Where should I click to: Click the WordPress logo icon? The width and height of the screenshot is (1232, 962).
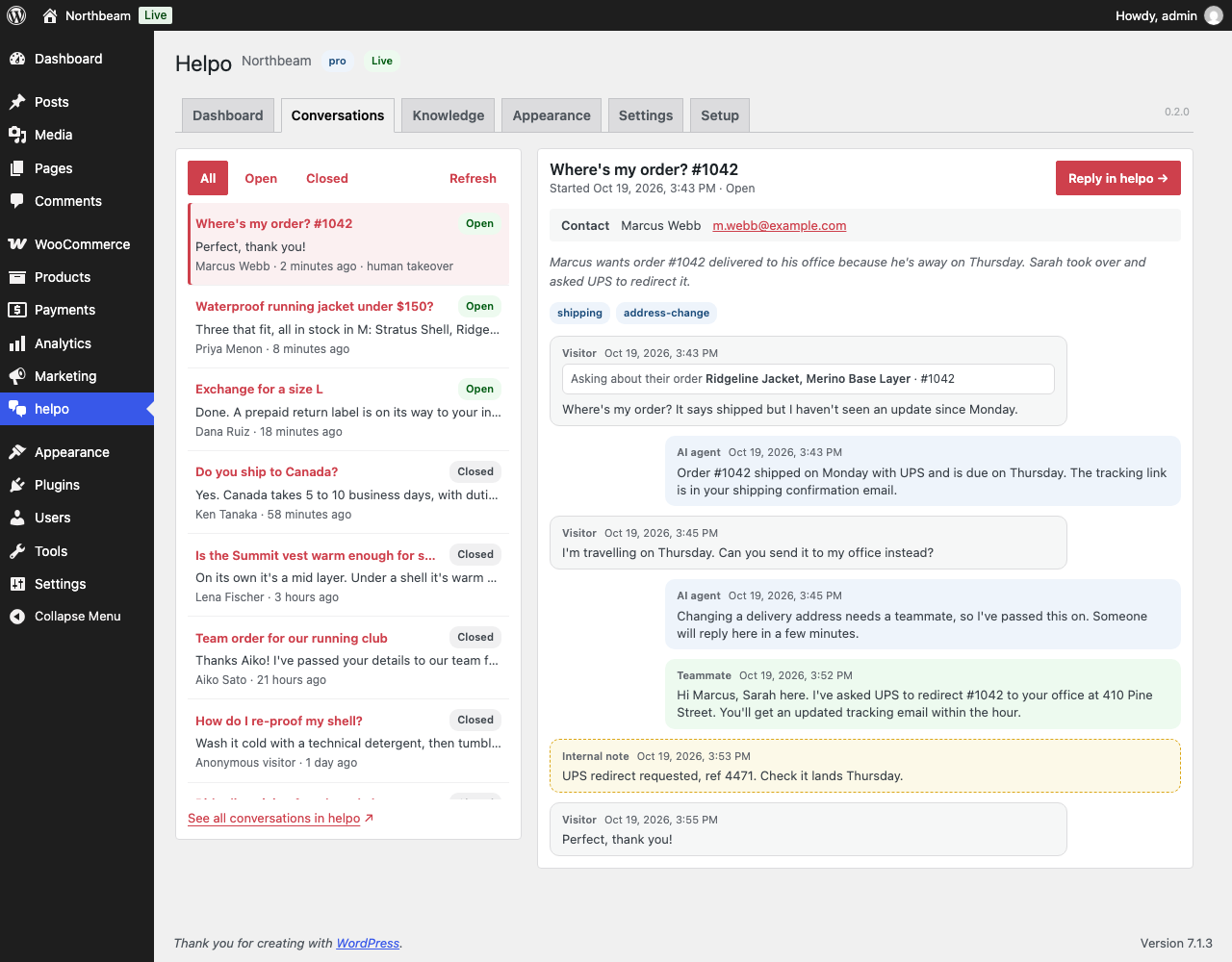[16, 15]
